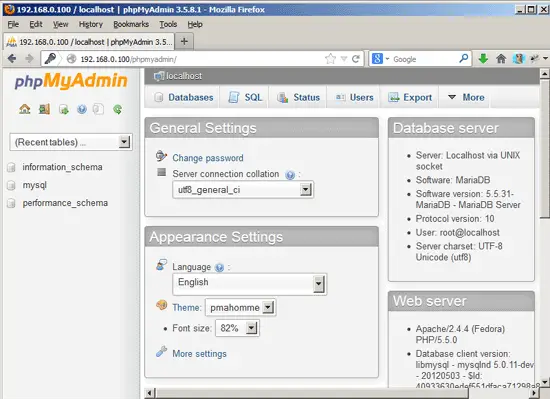The width and height of the screenshot is (550, 399).
Task: Click the mysql database icon
Action: [11, 185]
